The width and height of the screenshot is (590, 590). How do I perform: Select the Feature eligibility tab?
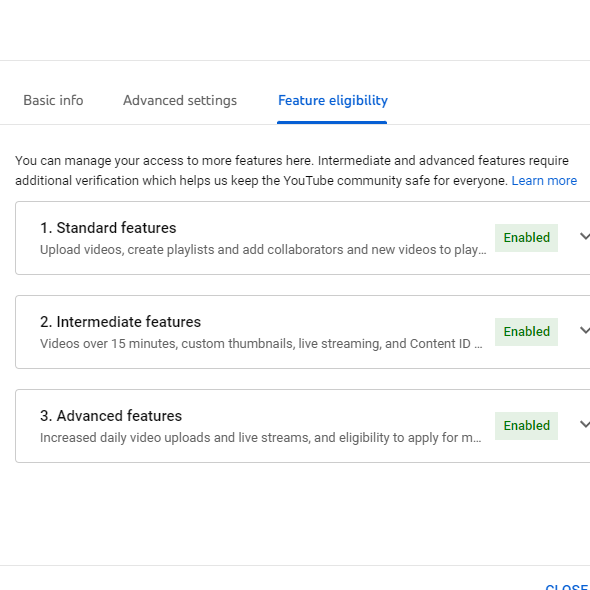click(333, 100)
